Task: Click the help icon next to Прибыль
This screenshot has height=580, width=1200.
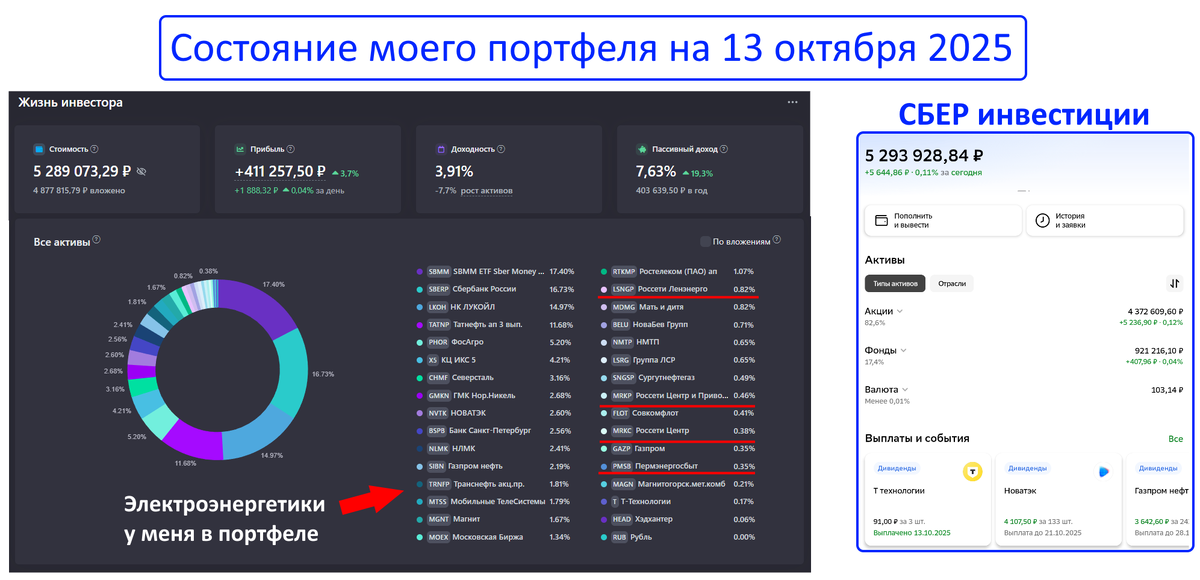Action: (x=290, y=149)
